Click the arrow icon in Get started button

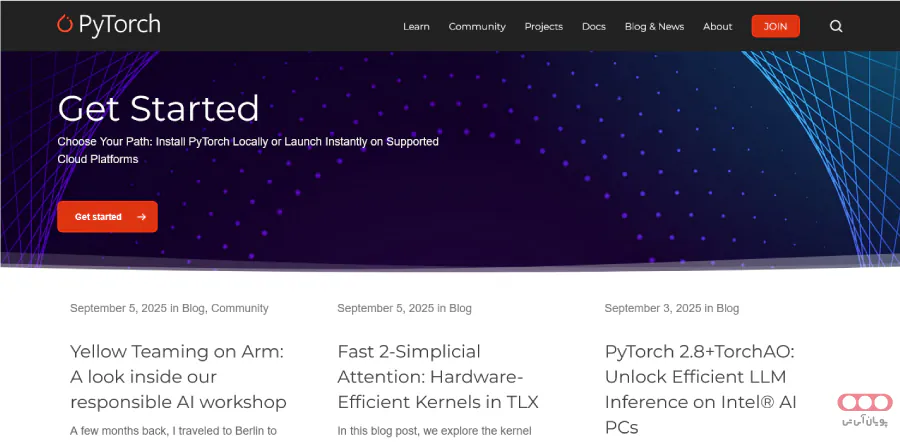click(x=142, y=217)
